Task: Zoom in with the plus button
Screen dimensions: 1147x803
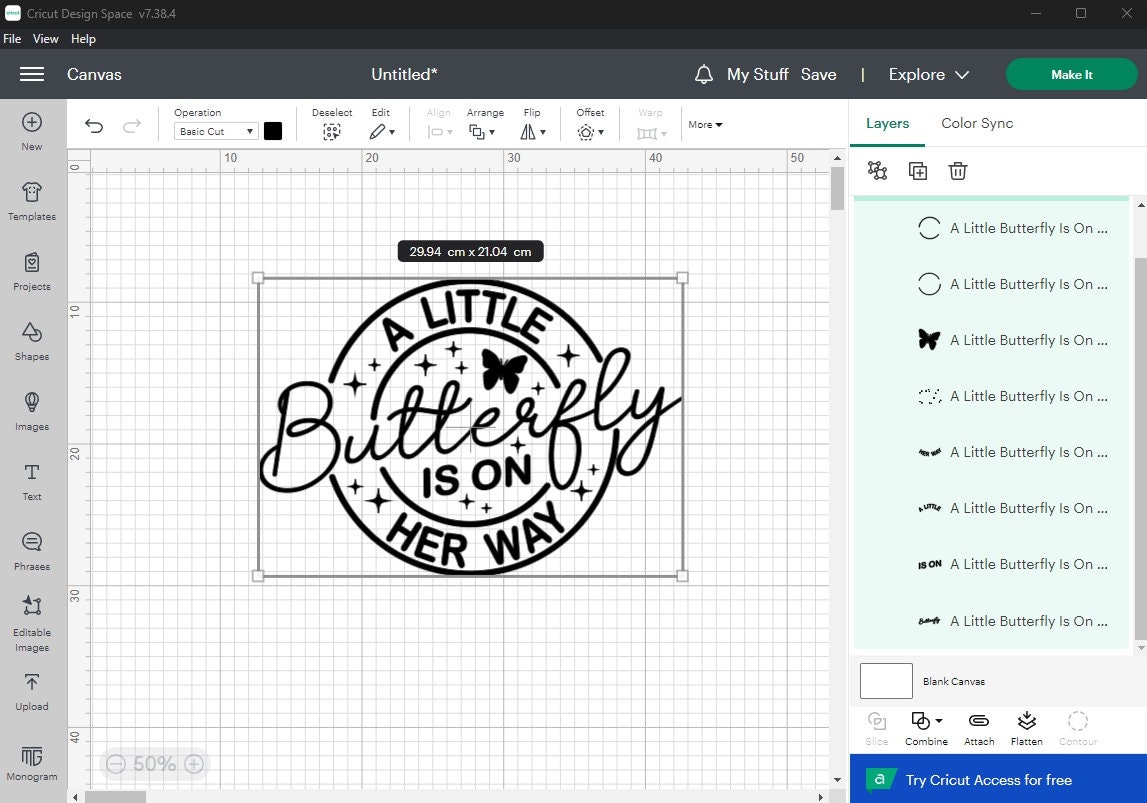Action: tap(194, 764)
